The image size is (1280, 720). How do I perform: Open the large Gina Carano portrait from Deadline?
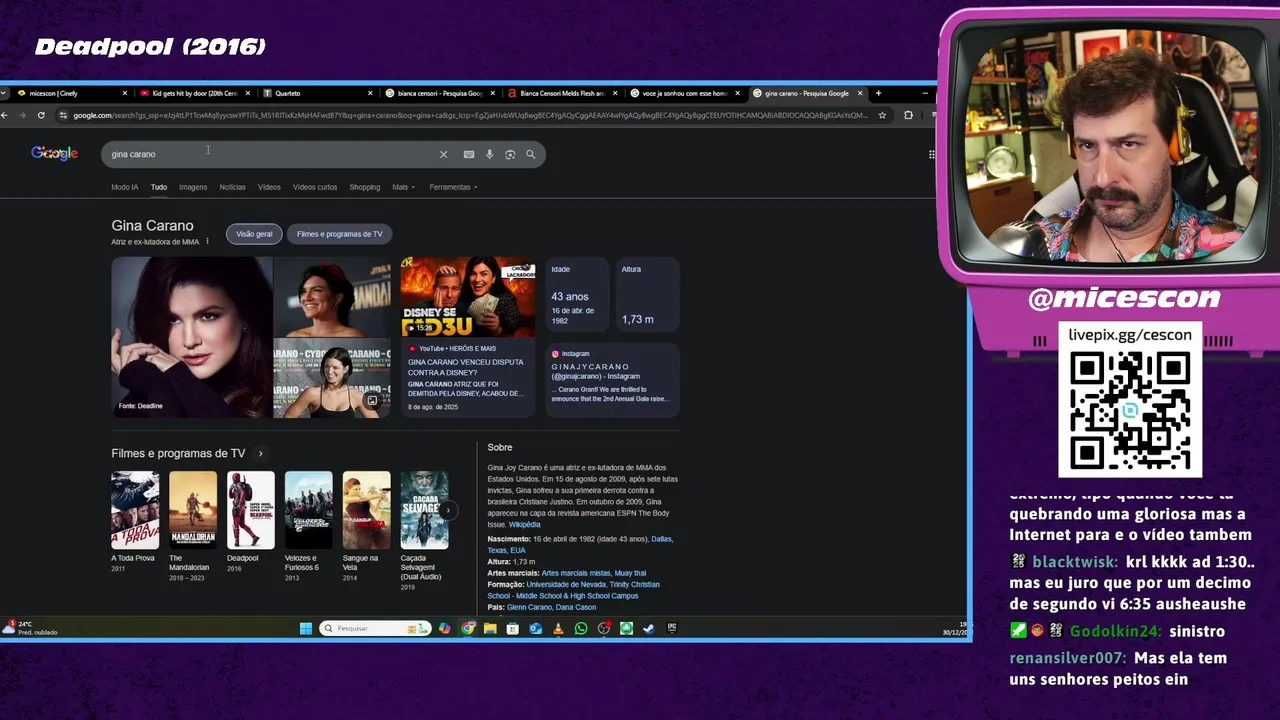pos(191,337)
